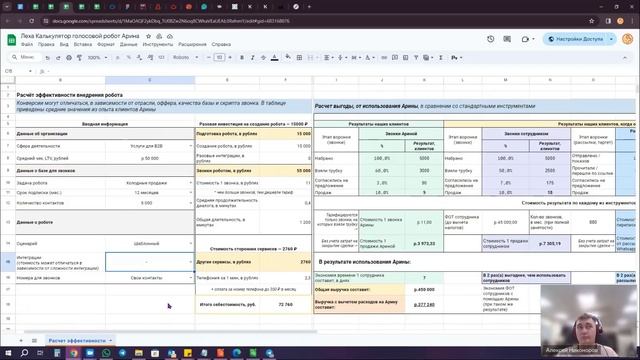The image size is (640, 360).
Task: Activate the paint format tool
Action: tap(79, 58)
